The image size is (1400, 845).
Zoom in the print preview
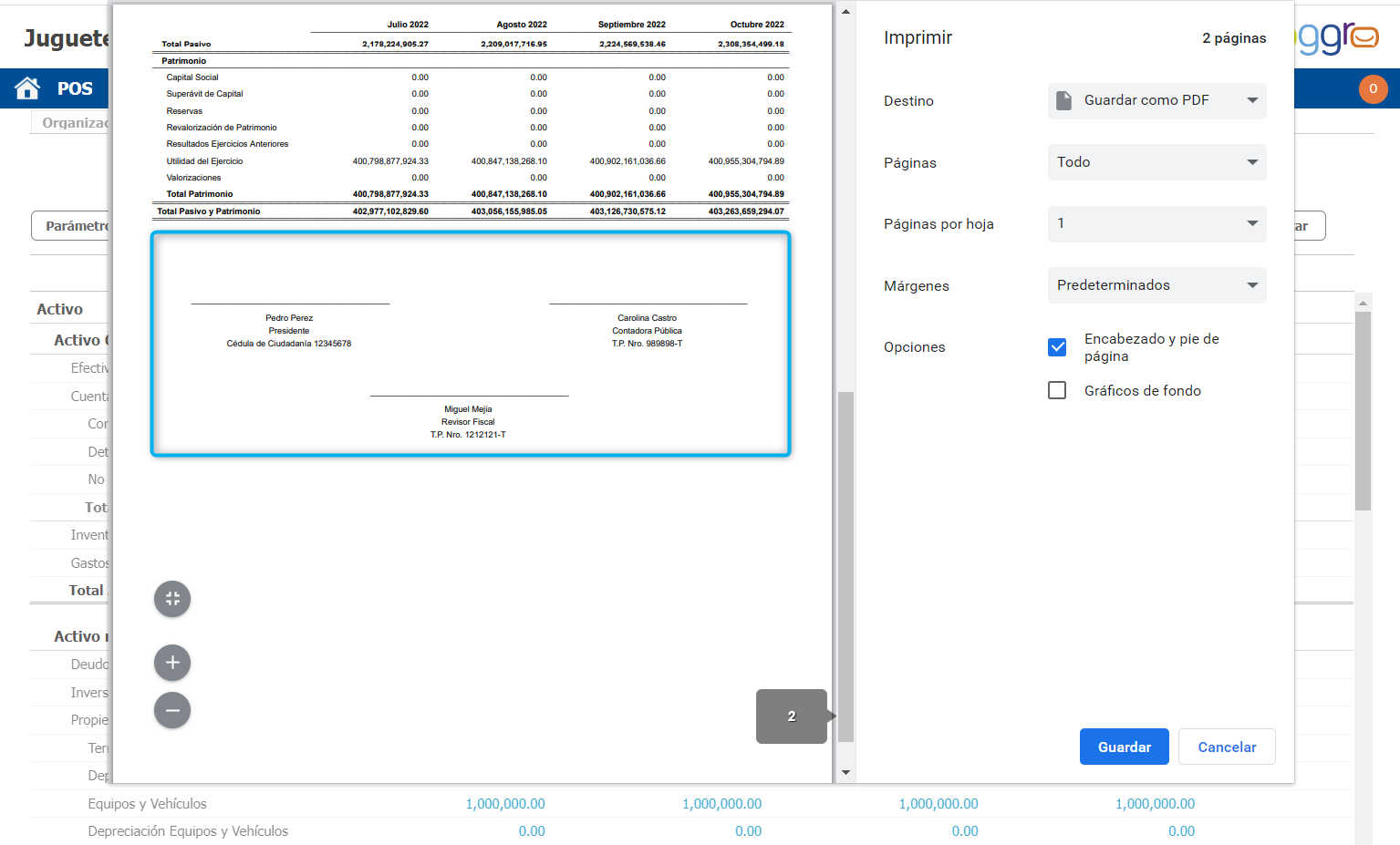click(x=172, y=663)
